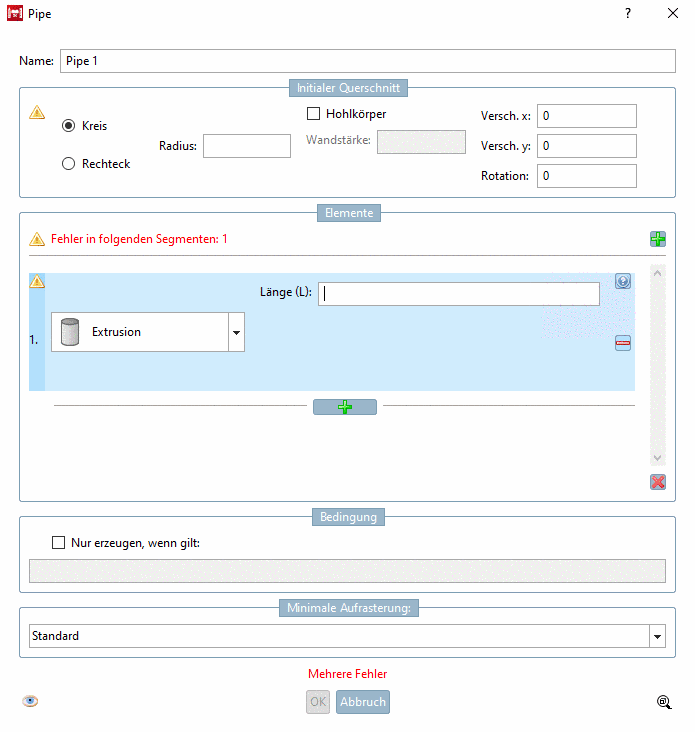Click the Abbruch button
Image resolution: width=695 pixels, height=732 pixels.
363,702
